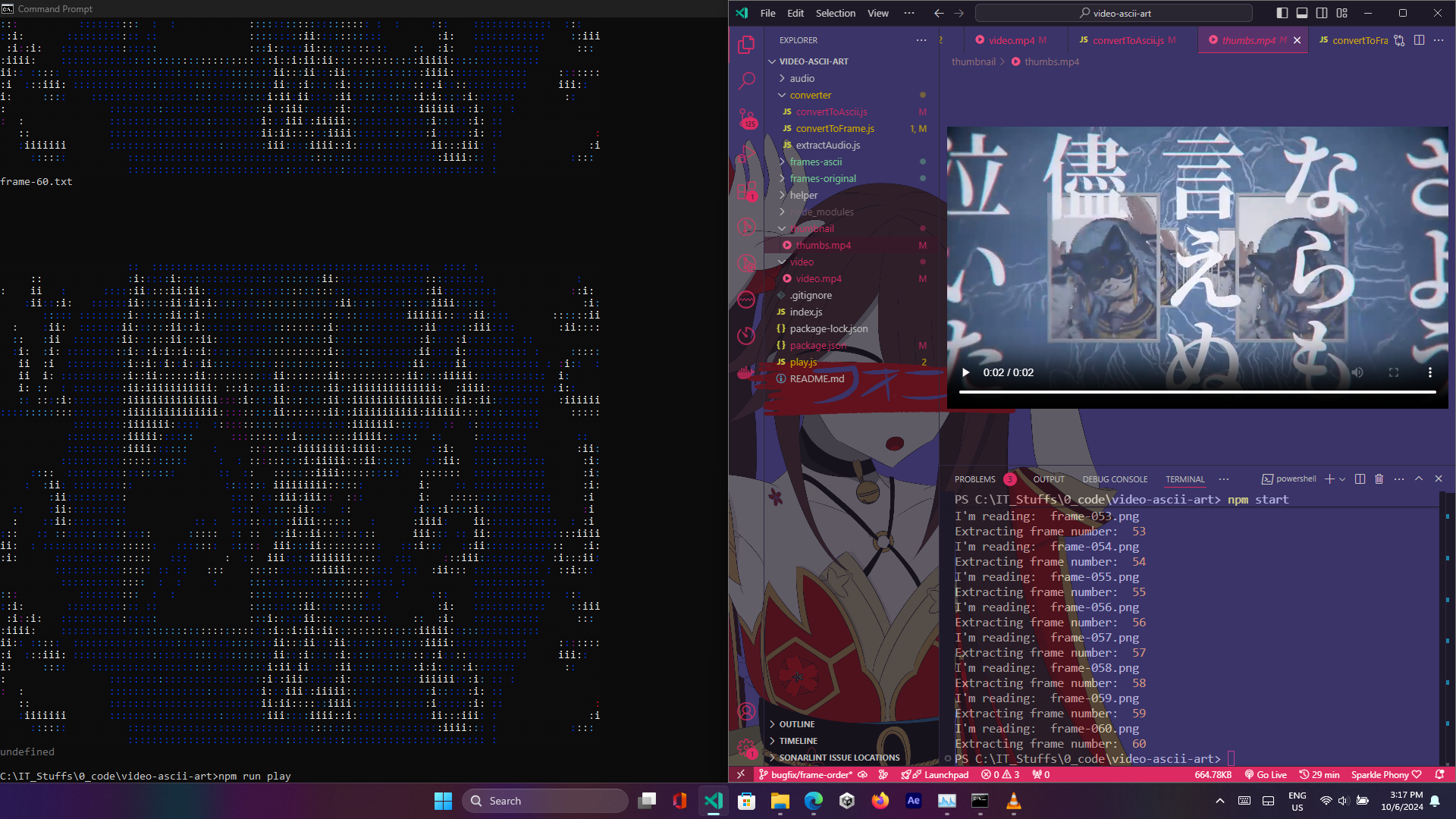The height and width of the screenshot is (819, 1456).
Task: Click the bugfix/frame-order branch indicator
Action: (x=811, y=775)
